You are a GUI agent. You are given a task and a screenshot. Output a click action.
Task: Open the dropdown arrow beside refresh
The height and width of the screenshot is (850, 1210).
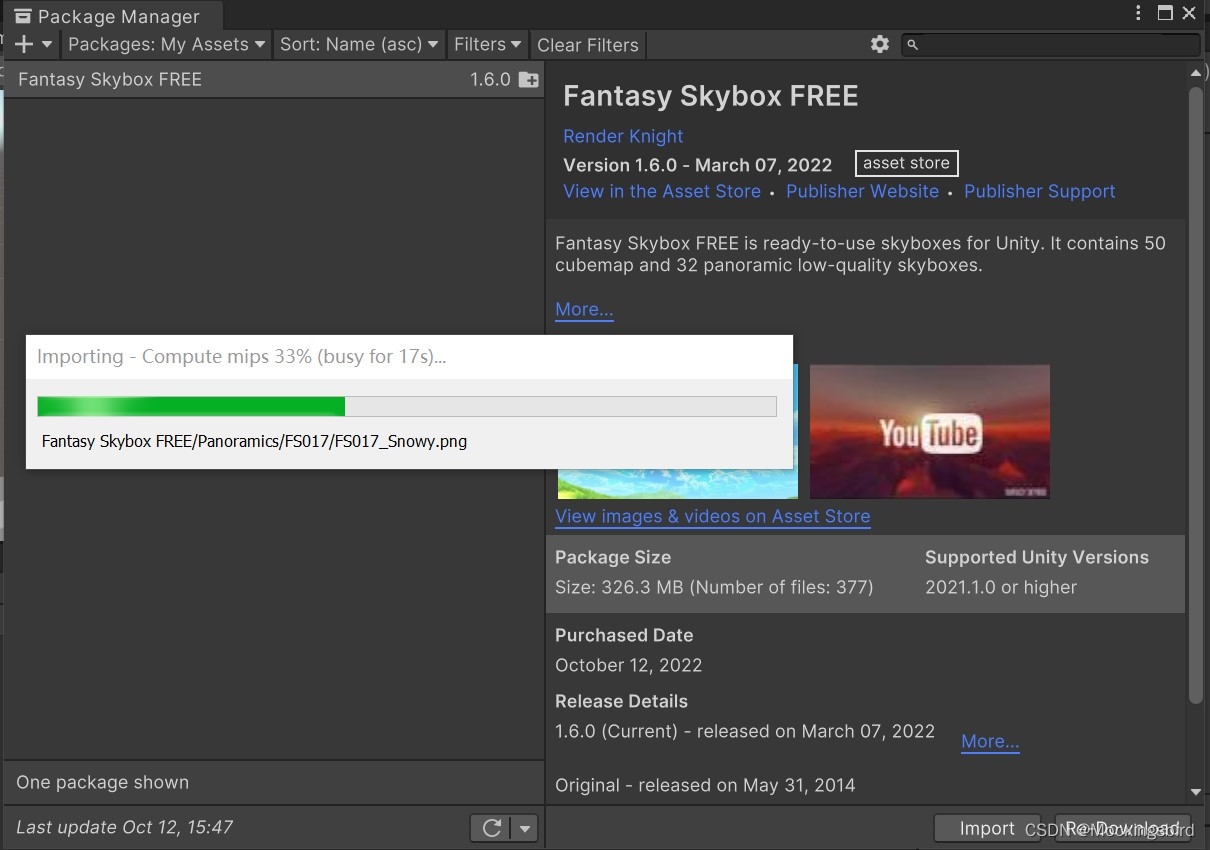pyautogui.click(x=525, y=828)
